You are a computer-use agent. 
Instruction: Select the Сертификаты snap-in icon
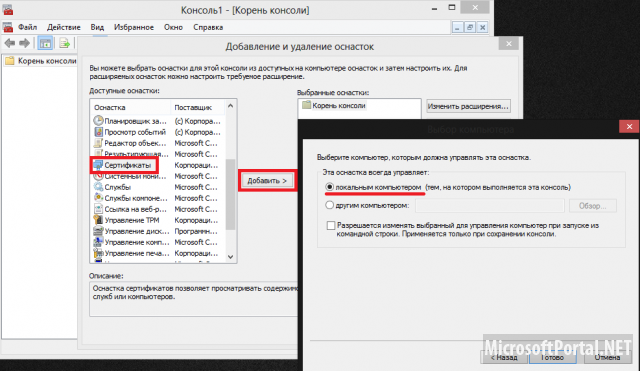coord(98,165)
